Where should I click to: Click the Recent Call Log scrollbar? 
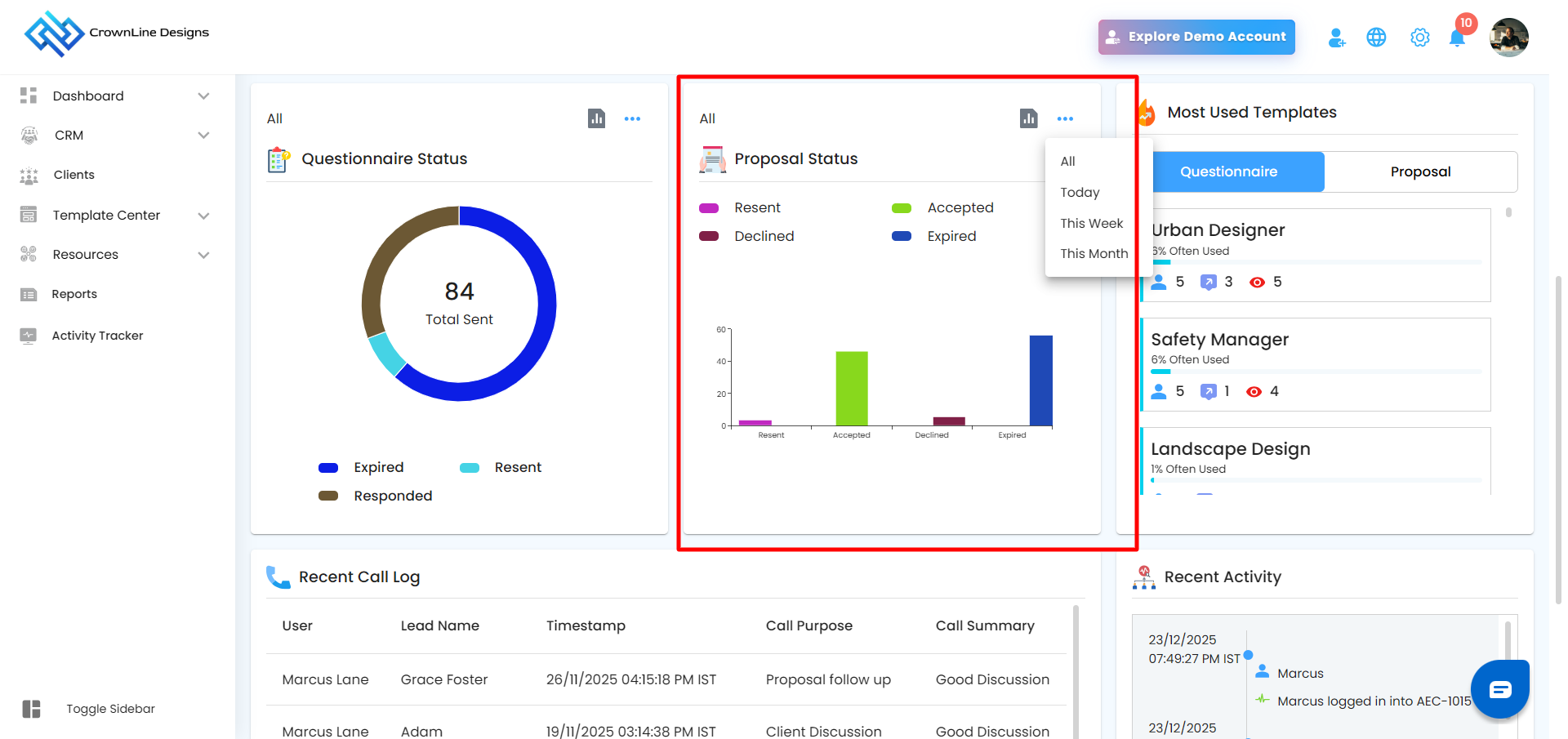(x=1076, y=671)
